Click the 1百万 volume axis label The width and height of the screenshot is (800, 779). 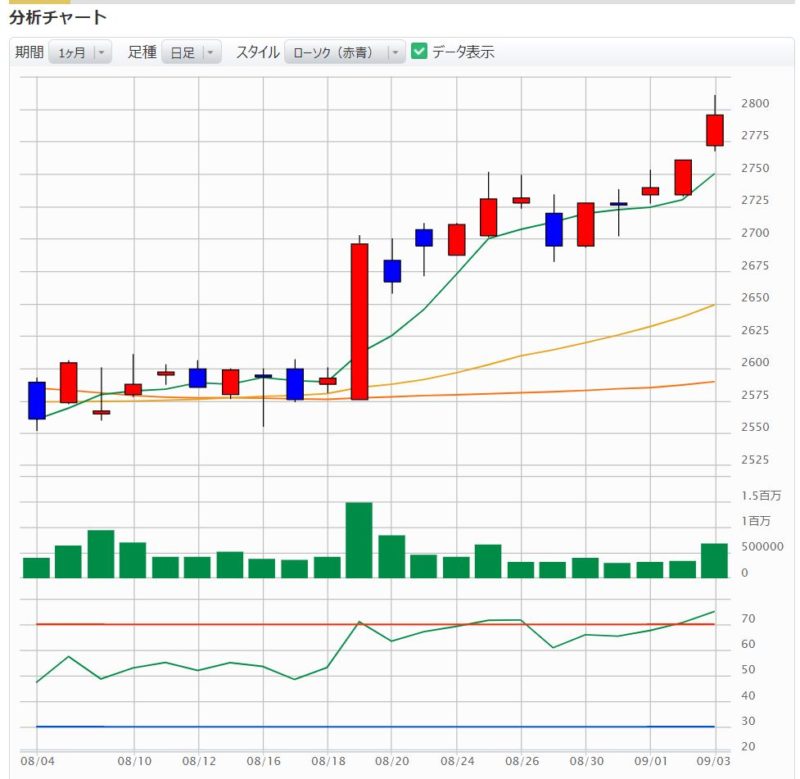coord(756,521)
